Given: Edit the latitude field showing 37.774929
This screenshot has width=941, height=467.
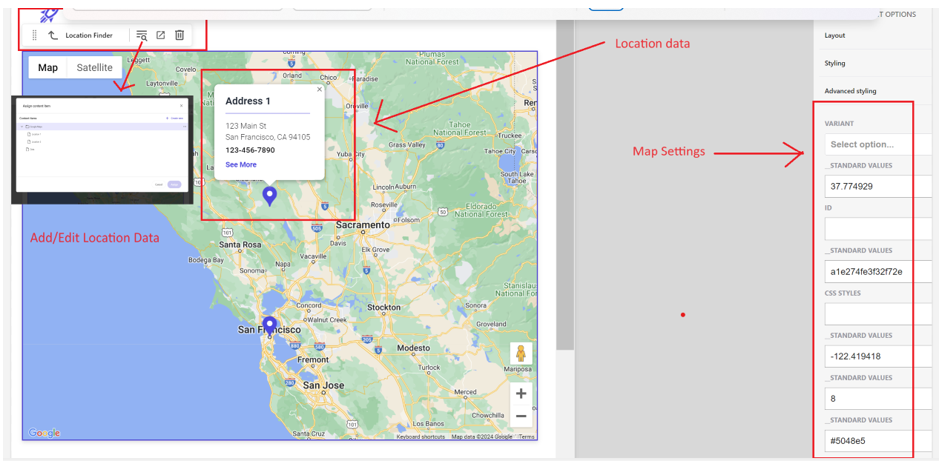Looking at the screenshot, I should click(x=879, y=187).
